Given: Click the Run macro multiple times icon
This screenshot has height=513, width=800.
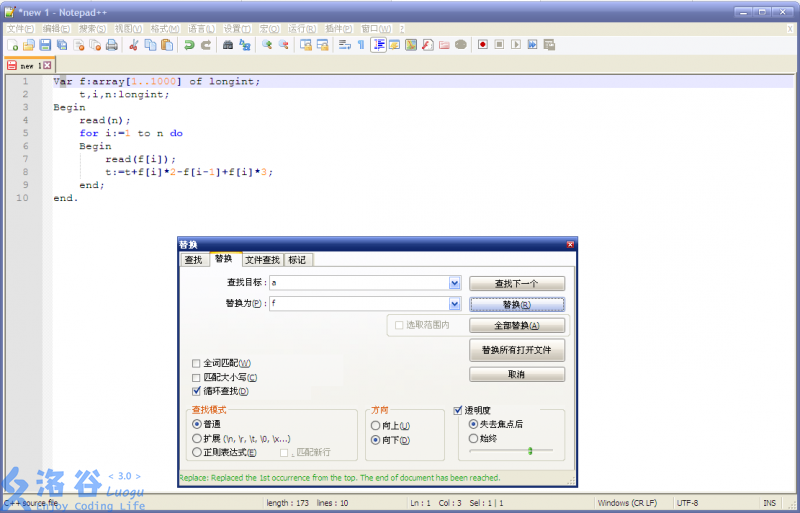Looking at the screenshot, I should click(x=533, y=45).
